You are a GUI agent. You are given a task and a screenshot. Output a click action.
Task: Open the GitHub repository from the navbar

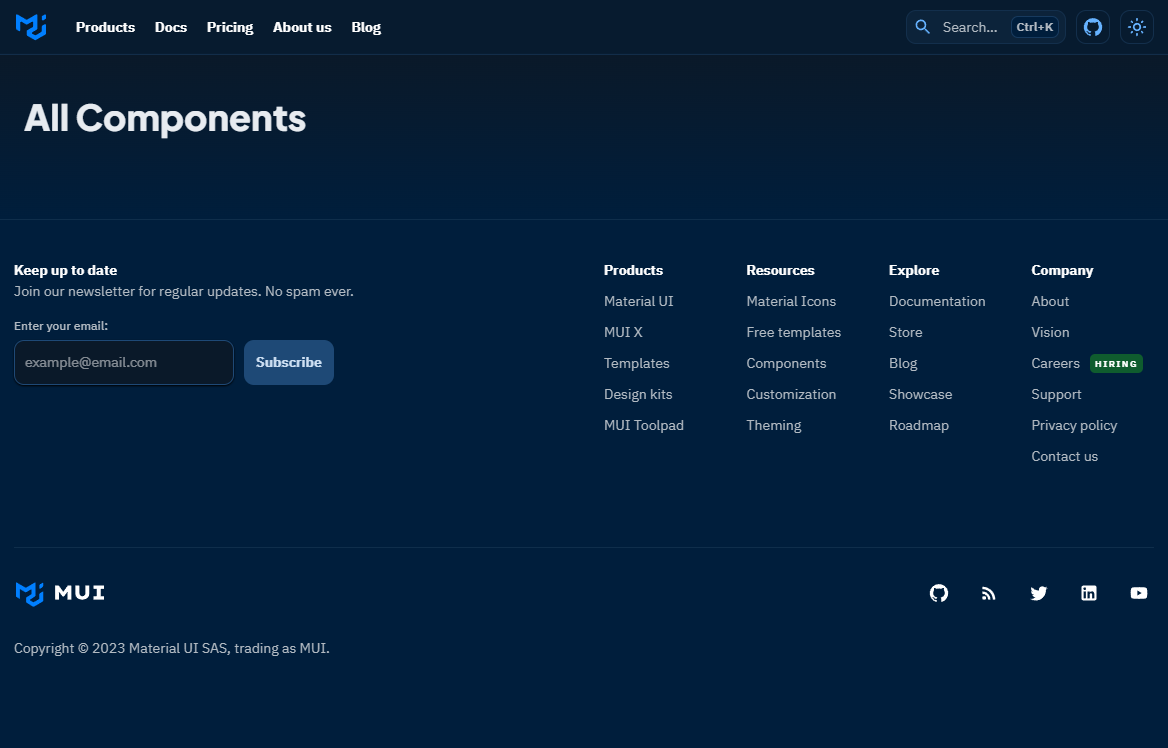pos(1092,27)
